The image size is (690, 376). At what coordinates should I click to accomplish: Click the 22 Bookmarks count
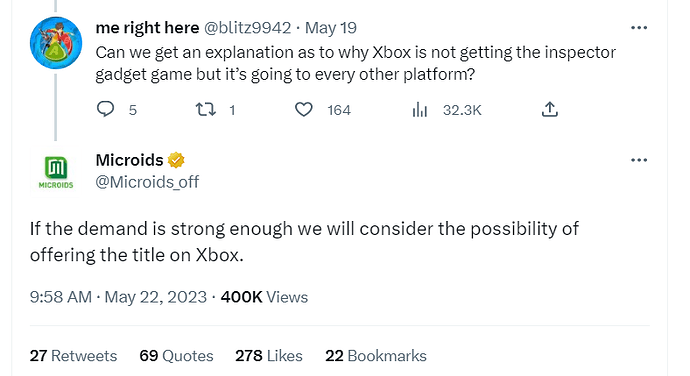point(376,356)
